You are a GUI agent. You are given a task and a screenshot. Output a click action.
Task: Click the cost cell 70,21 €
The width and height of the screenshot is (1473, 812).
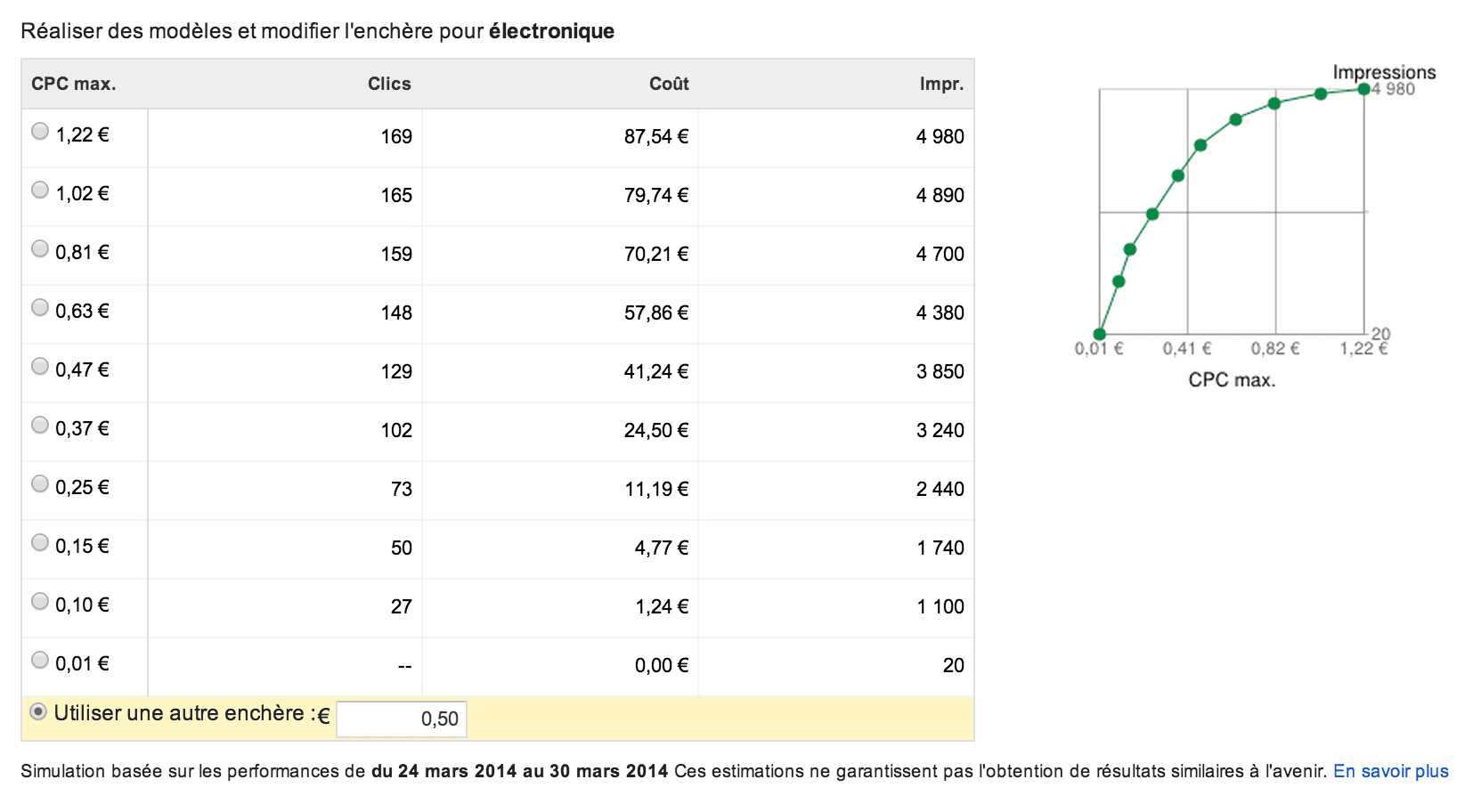(656, 255)
